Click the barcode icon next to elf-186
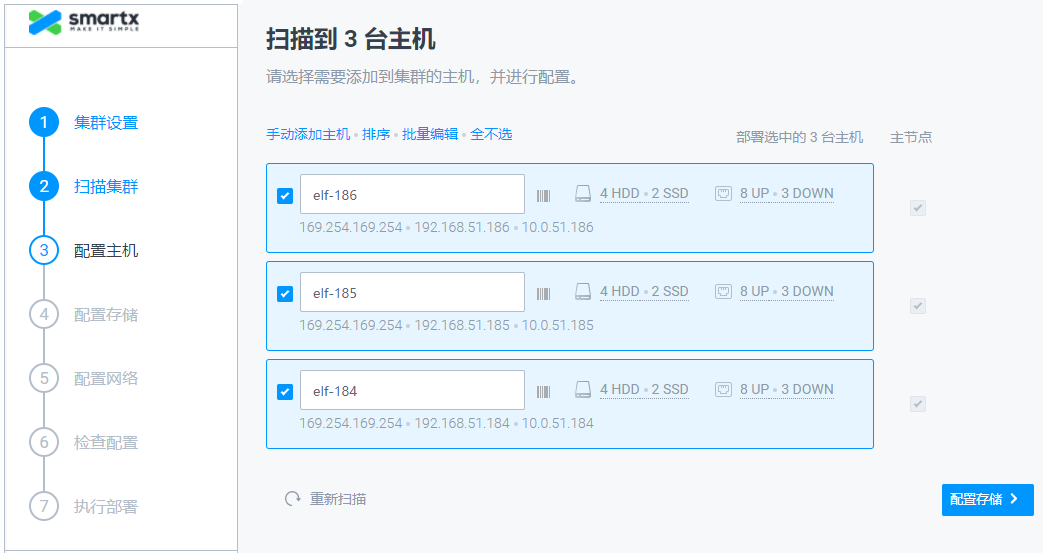 coord(544,196)
